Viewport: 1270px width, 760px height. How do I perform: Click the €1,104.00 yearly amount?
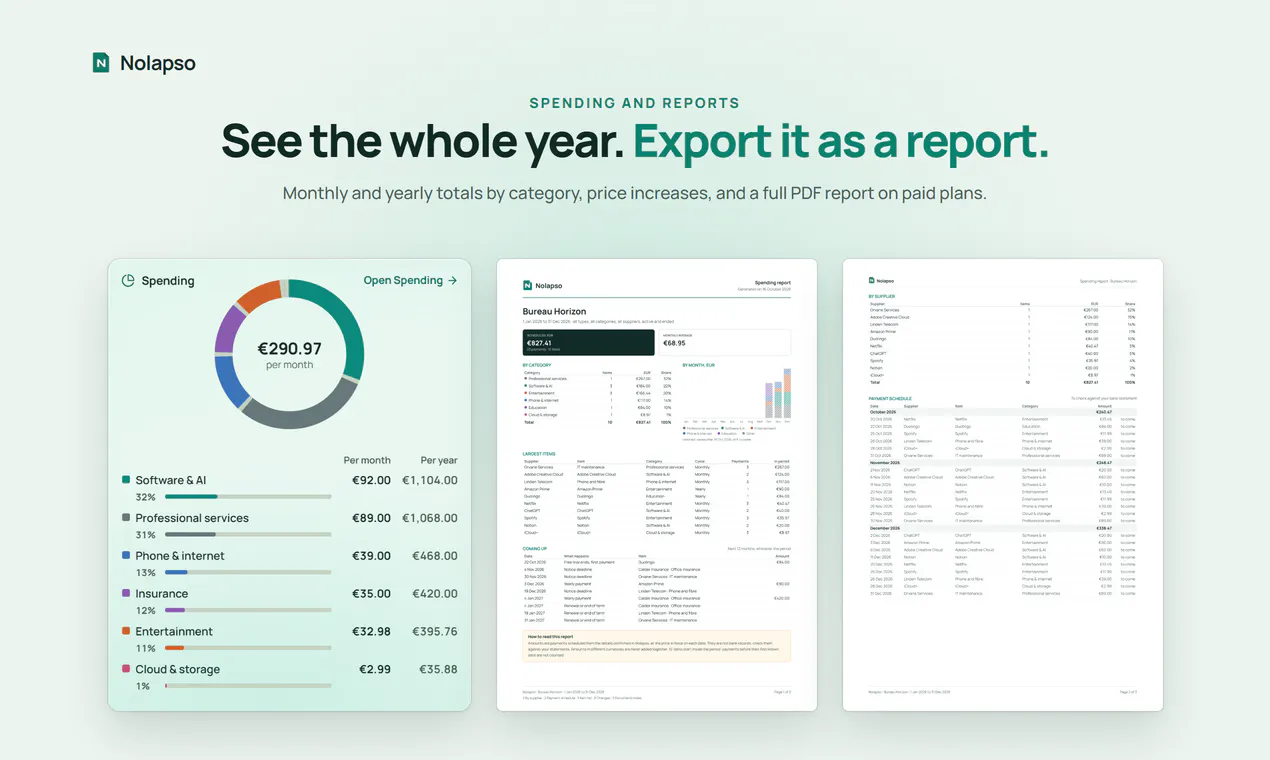[x=430, y=480]
